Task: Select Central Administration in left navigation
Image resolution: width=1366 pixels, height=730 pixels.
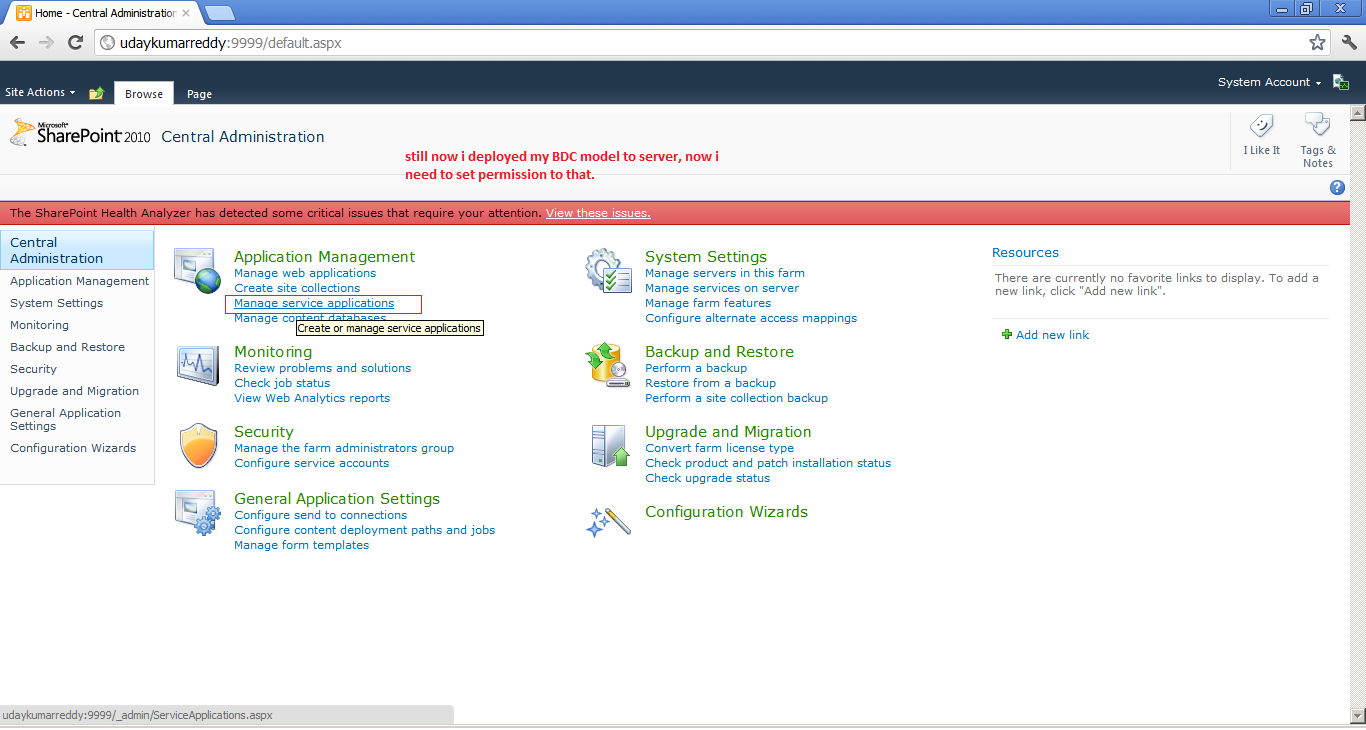Action: (x=77, y=250)
